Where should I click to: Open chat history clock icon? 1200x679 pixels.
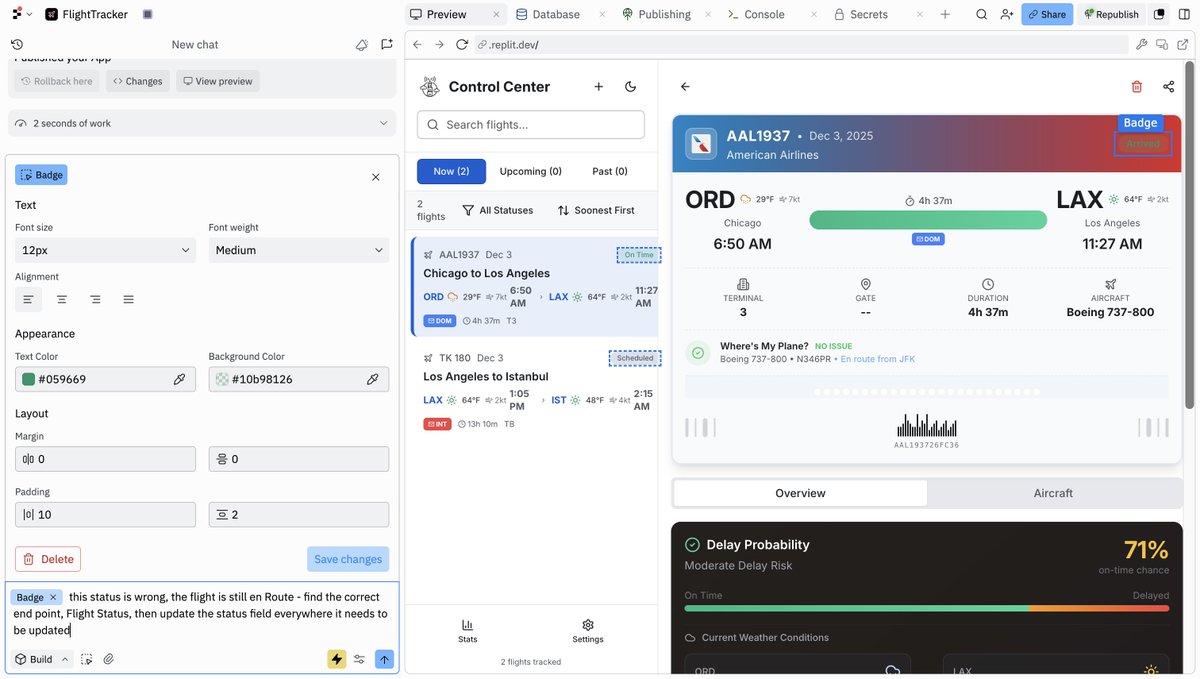pos(17,45)
